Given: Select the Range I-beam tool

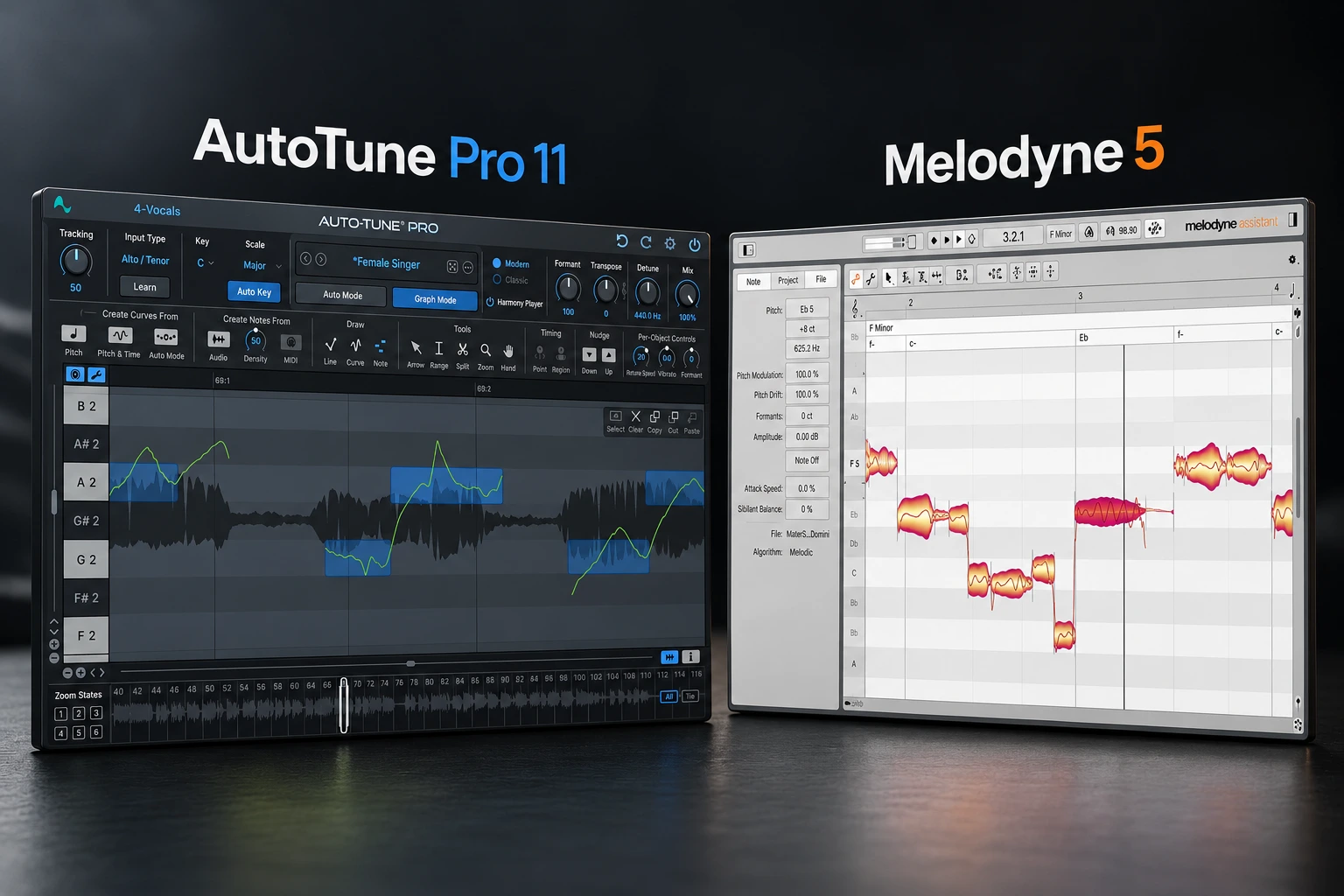Looking at the screenshot, I should [x=438, y=348].
